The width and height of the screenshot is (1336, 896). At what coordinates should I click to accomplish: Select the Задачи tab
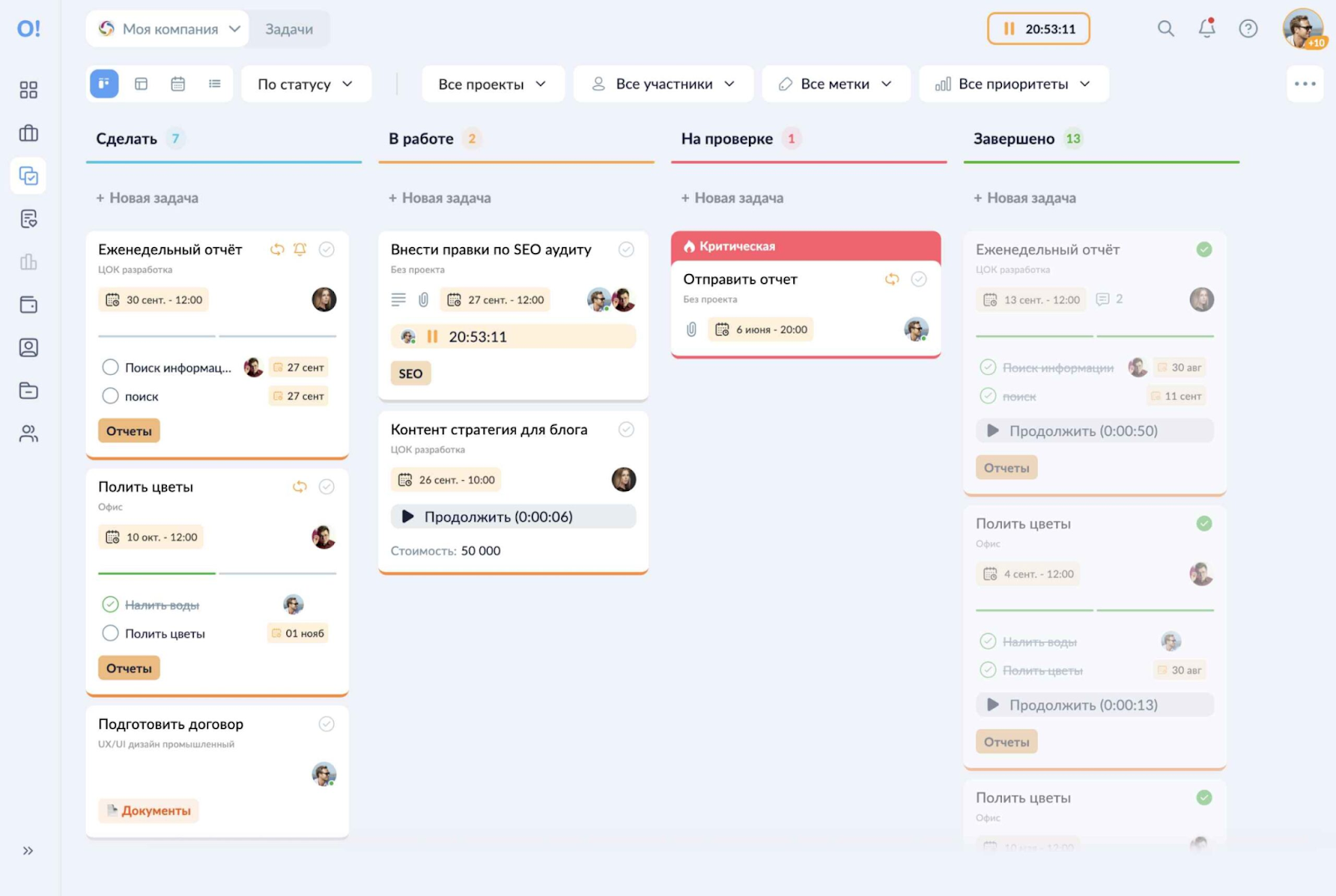point(289,29)
